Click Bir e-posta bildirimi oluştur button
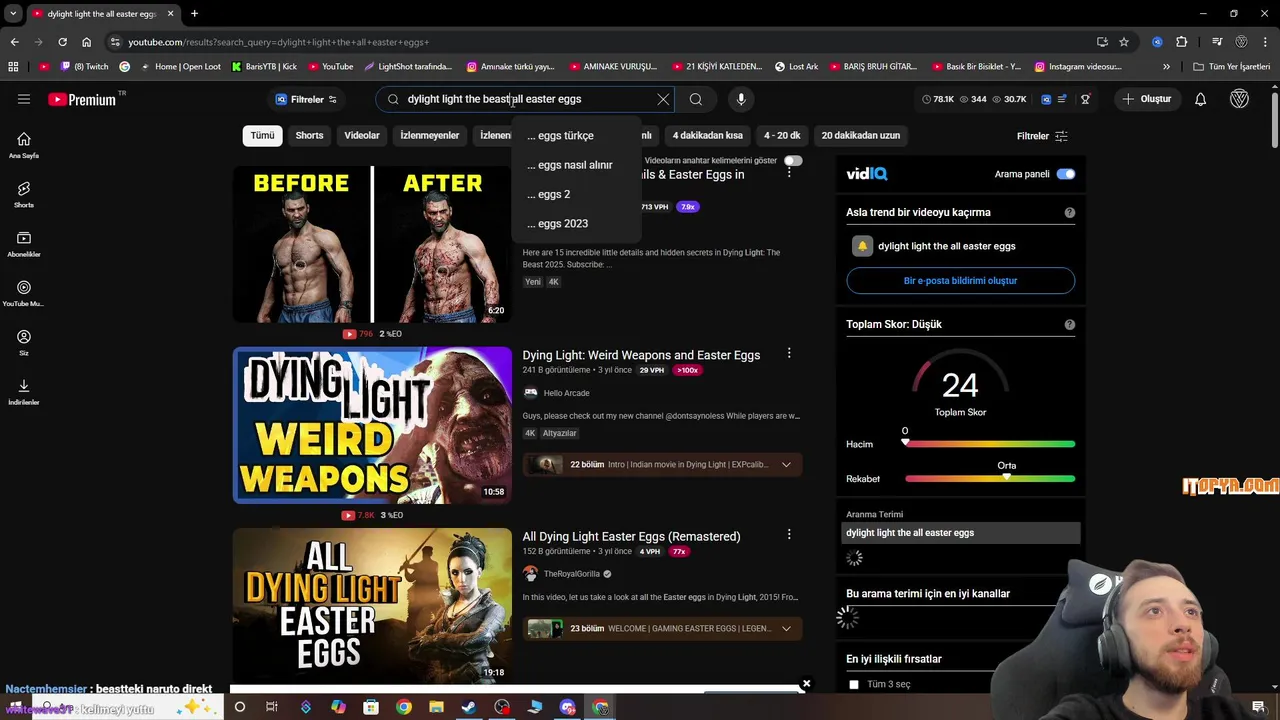 pos(960,281)
